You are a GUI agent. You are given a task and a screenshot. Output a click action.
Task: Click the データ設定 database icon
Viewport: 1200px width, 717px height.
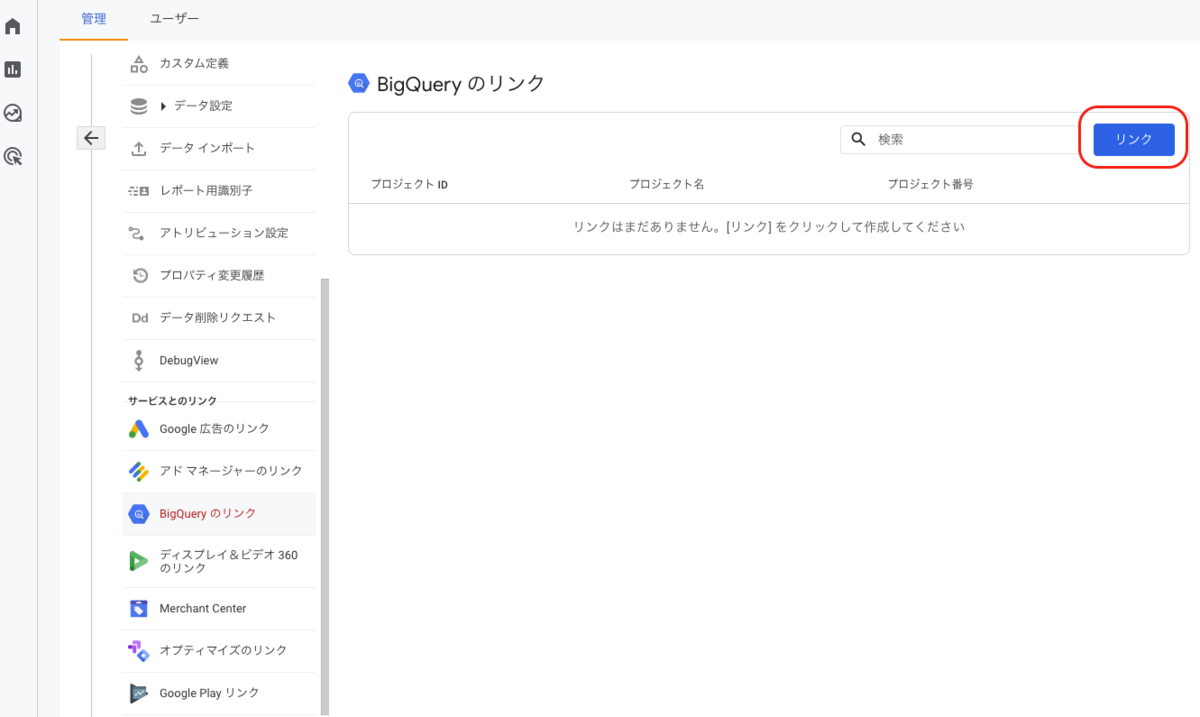139,106
